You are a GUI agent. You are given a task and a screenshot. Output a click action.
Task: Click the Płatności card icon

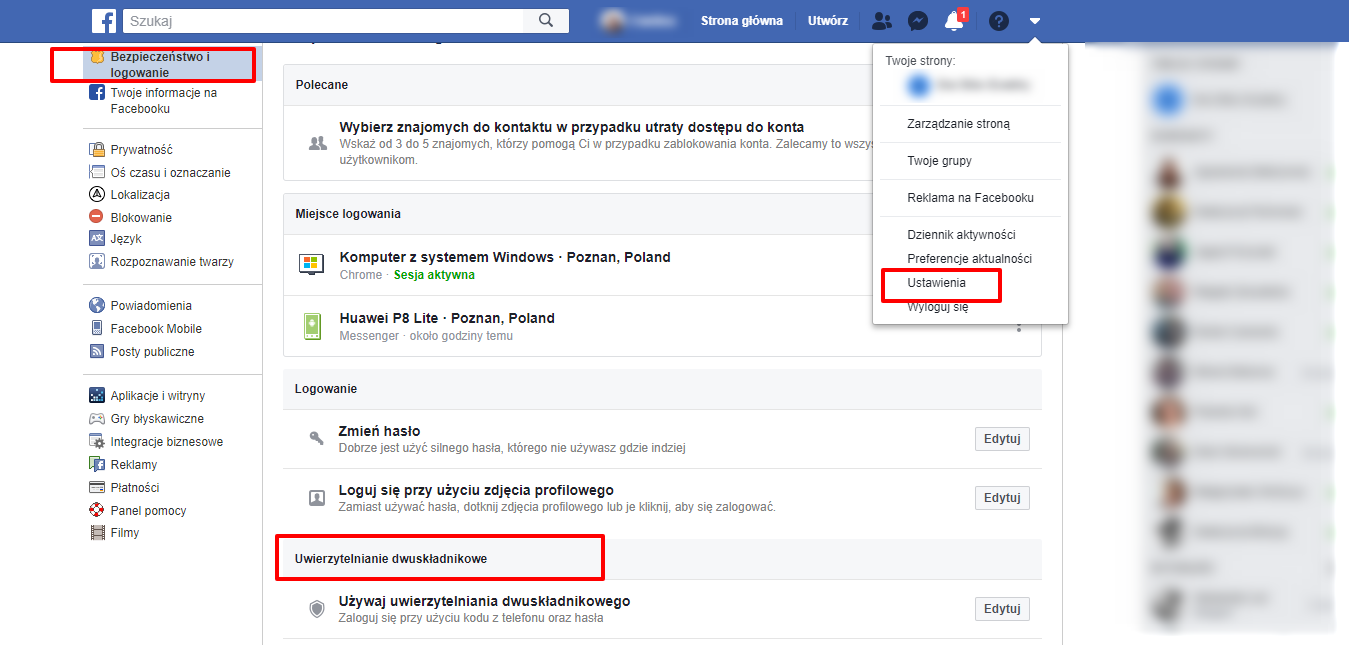click(97, 487)
